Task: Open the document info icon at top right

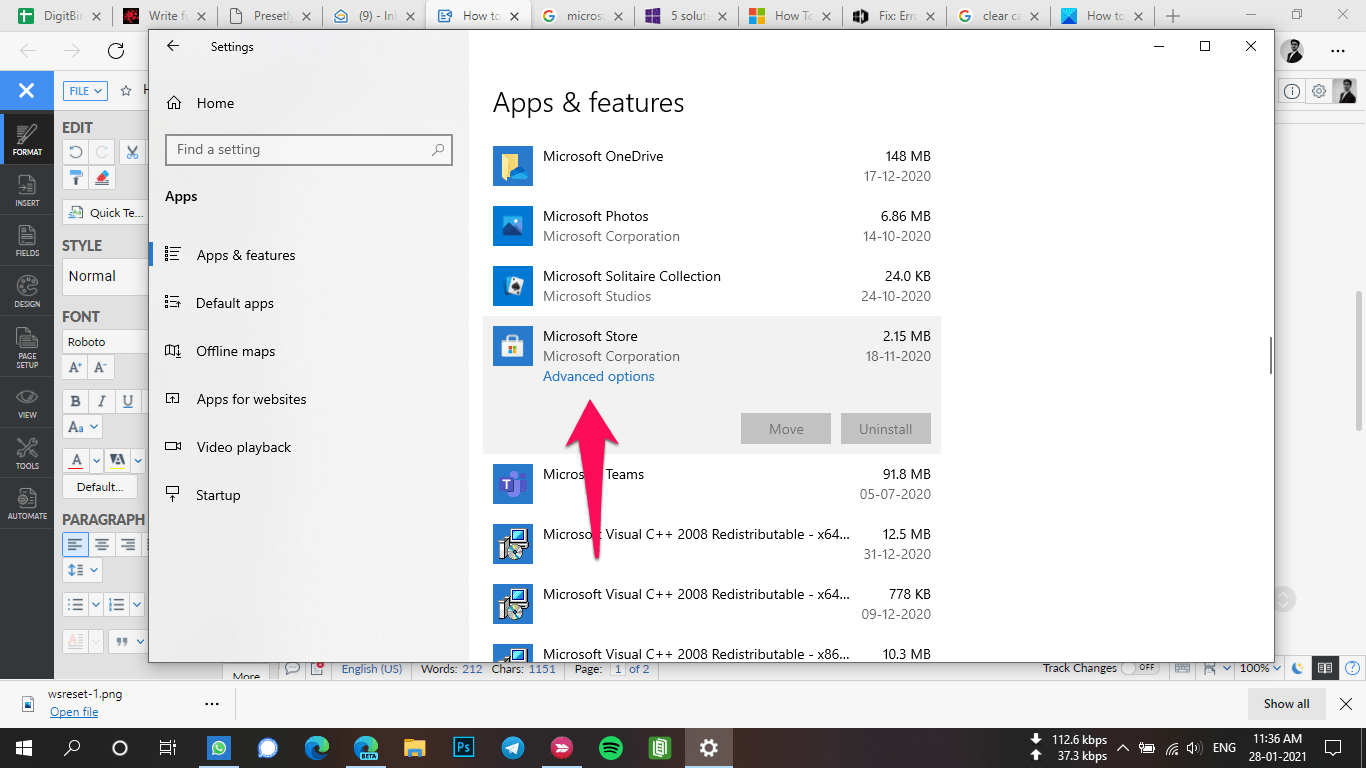Action: point(1292,91)
